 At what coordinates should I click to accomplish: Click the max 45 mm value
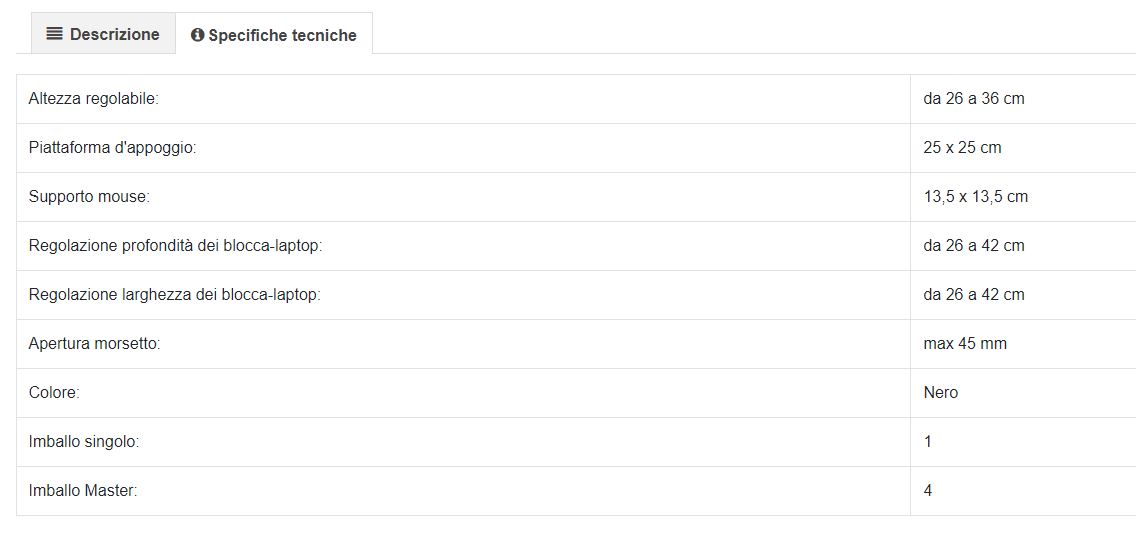[965, 344]
